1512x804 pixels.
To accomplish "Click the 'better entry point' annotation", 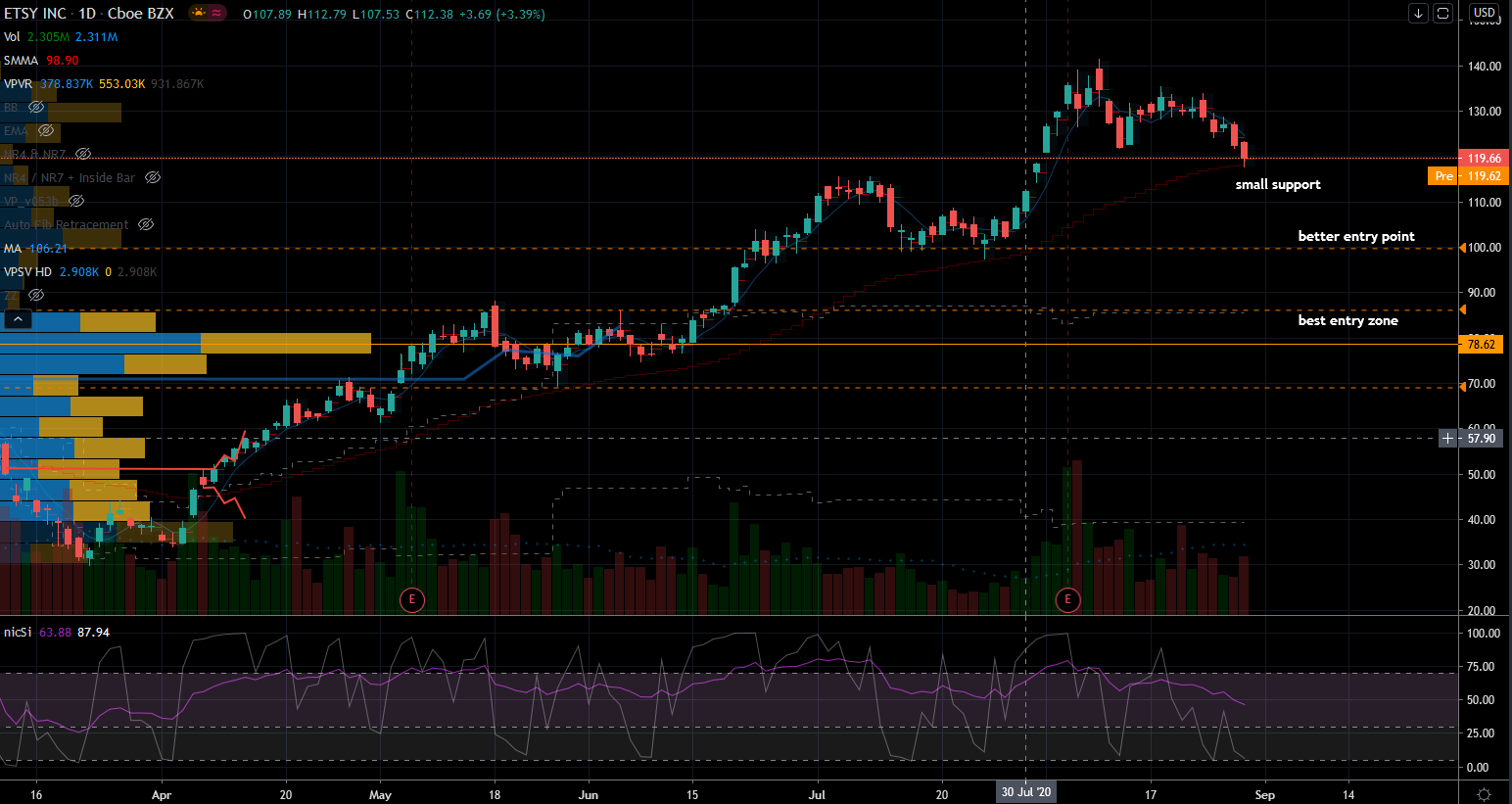I will click(x=1356, y=237).
